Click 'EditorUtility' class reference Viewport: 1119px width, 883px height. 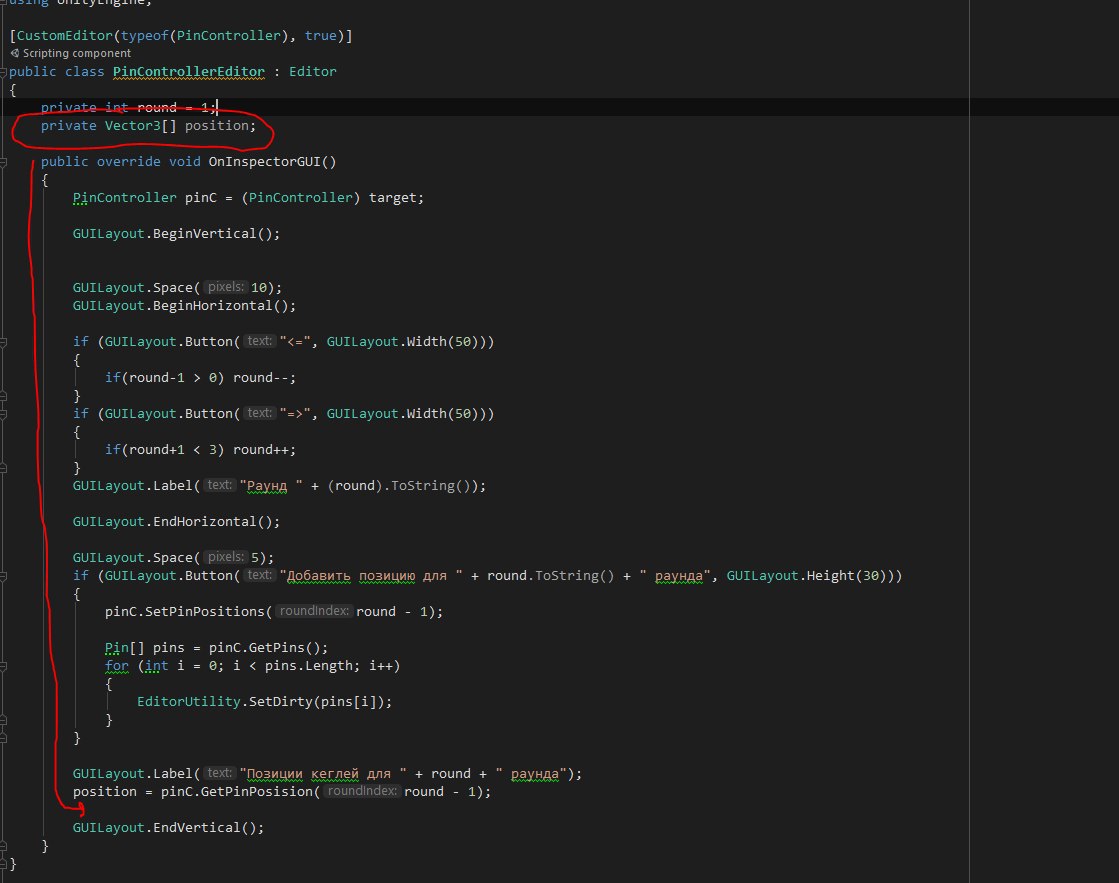pyautogui.click(x=188, y=702)
